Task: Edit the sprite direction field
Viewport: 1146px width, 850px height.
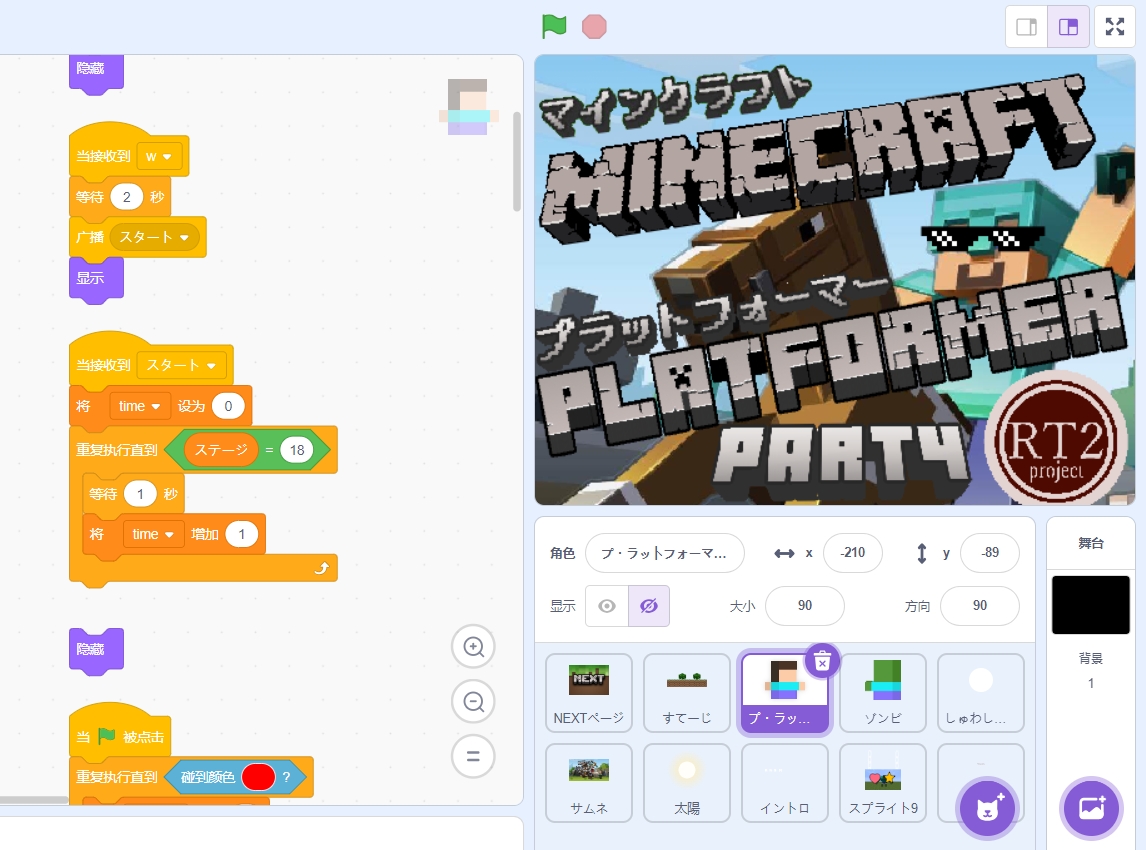Action: (x=979, y=606)
